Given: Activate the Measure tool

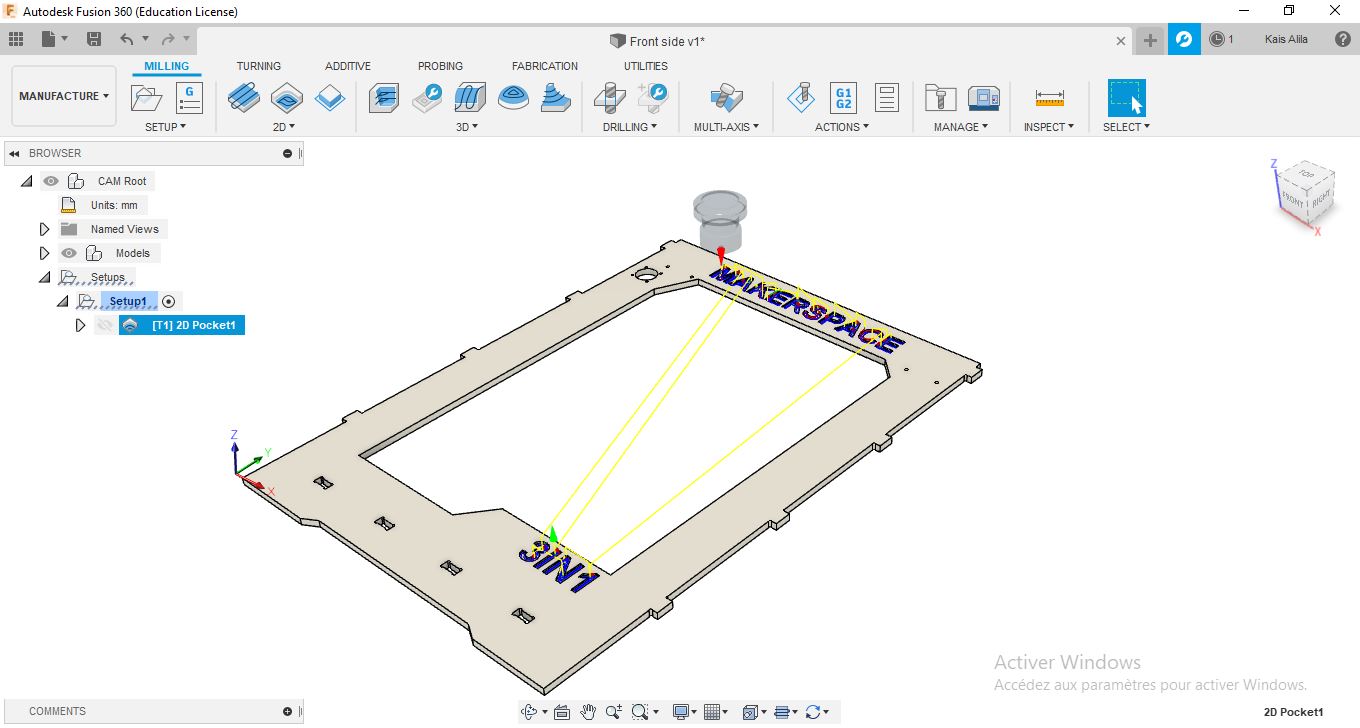Looking at the screenshot, I should click(1049, 98).
